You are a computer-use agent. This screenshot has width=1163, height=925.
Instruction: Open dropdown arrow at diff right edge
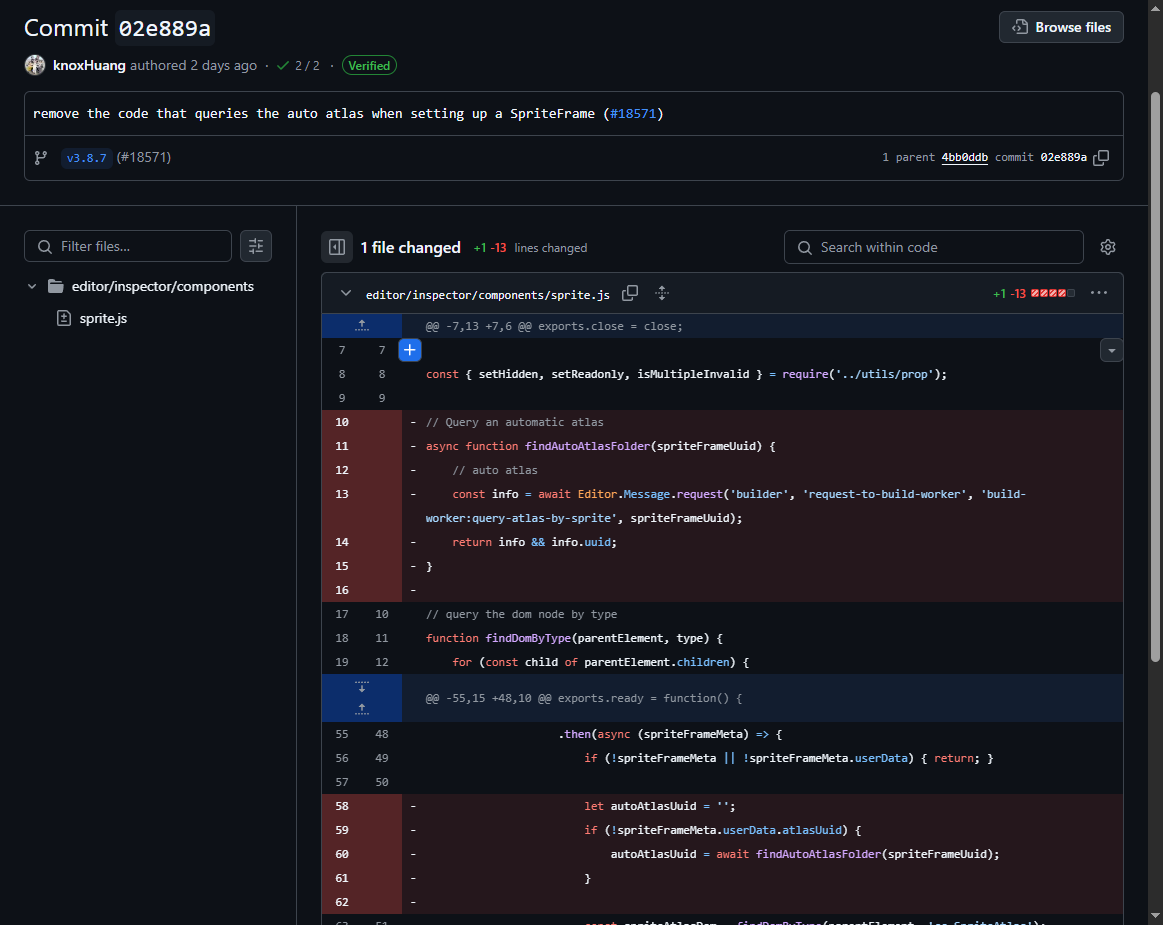(1110, 350)
